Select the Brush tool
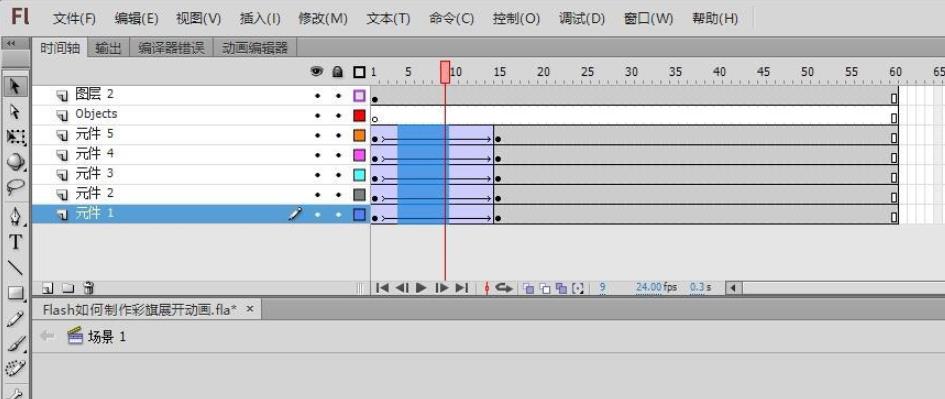 pyautogui.click(x=15, y=344)
